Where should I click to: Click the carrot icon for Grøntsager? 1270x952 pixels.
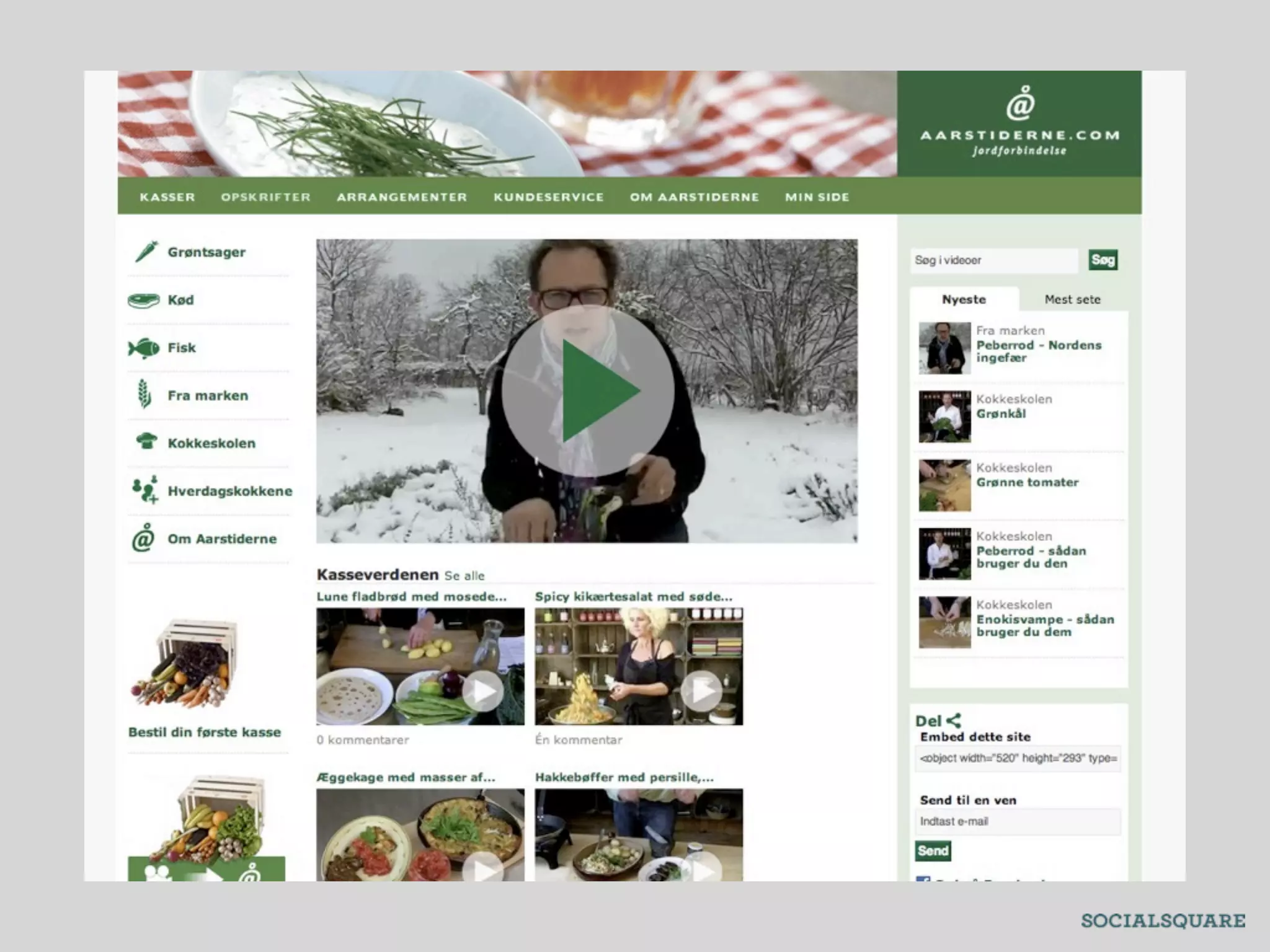click(146, 252)
